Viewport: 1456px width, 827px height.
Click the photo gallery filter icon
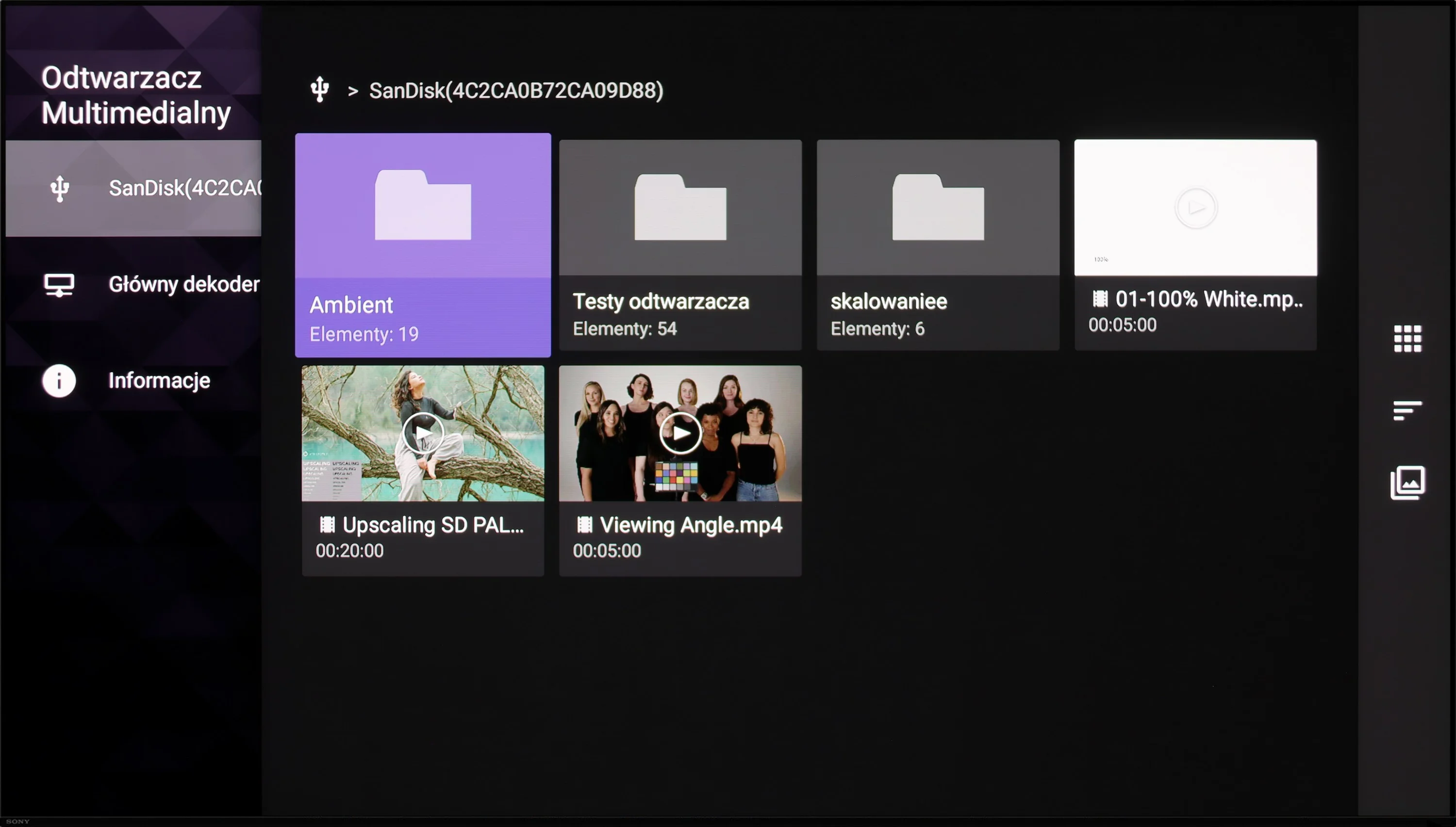pyautogui.click(x=1407, y=482)
